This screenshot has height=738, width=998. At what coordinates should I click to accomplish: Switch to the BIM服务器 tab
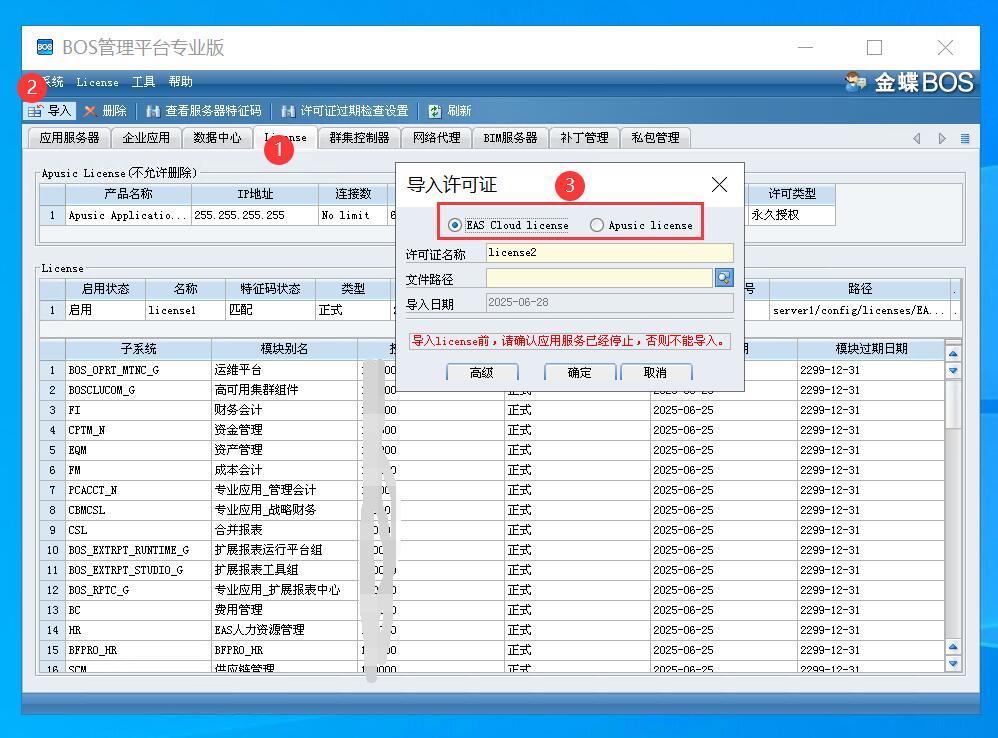click(510, 137)
